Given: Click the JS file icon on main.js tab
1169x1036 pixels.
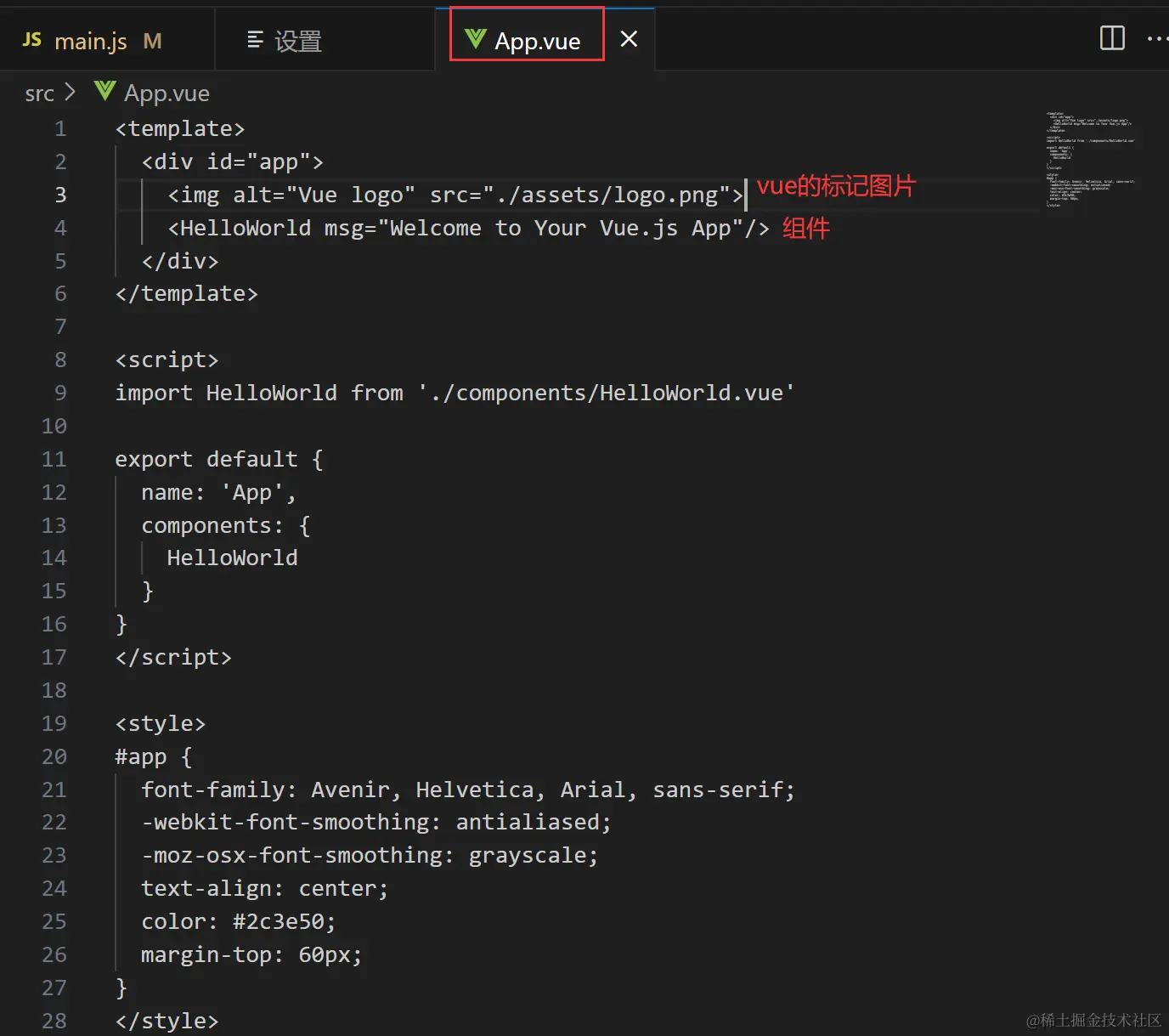Looking at the screenshot, I should (x=32, y=40).
